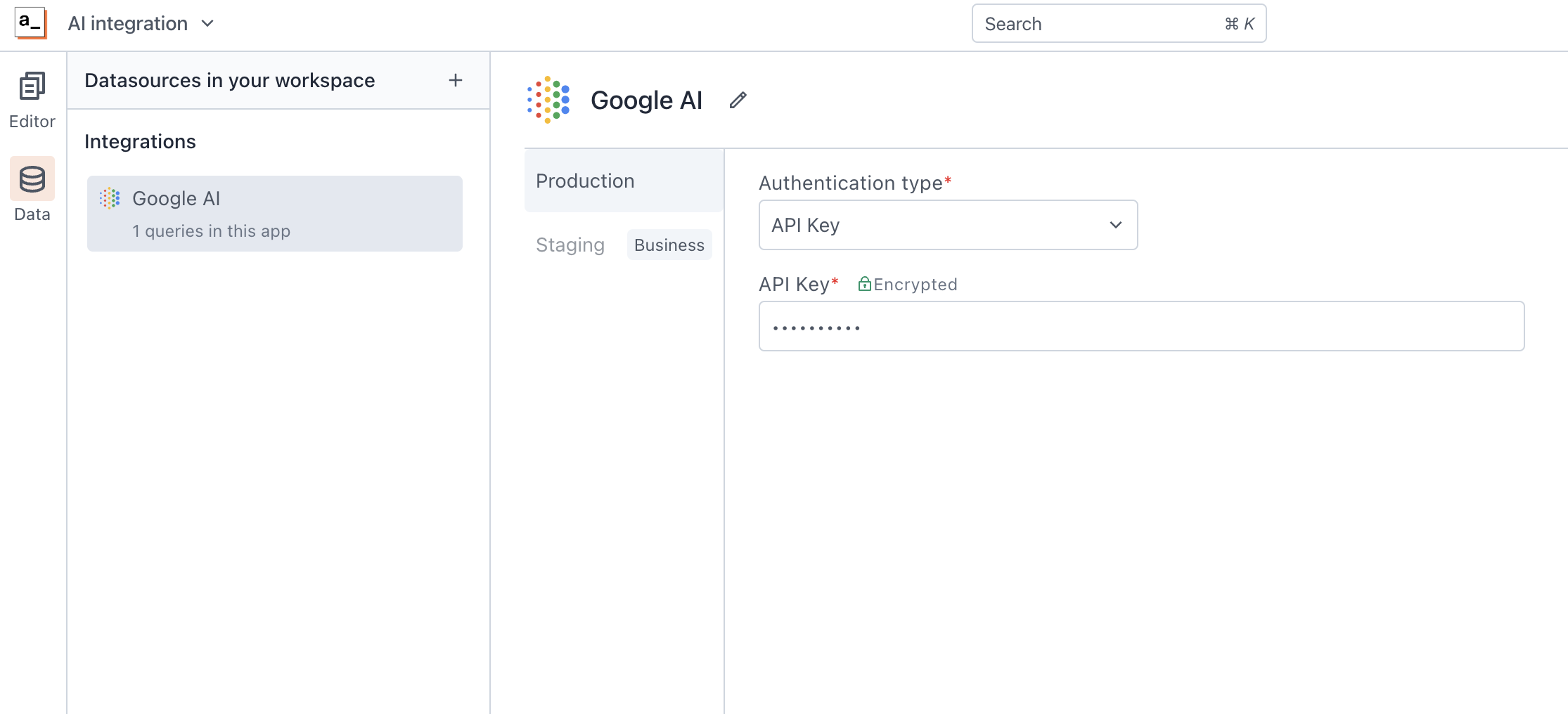This screenshot has width=1568, height=714.
Task: Click the pencil icon to rename Google AI
Action: click(x=738, y=100)
